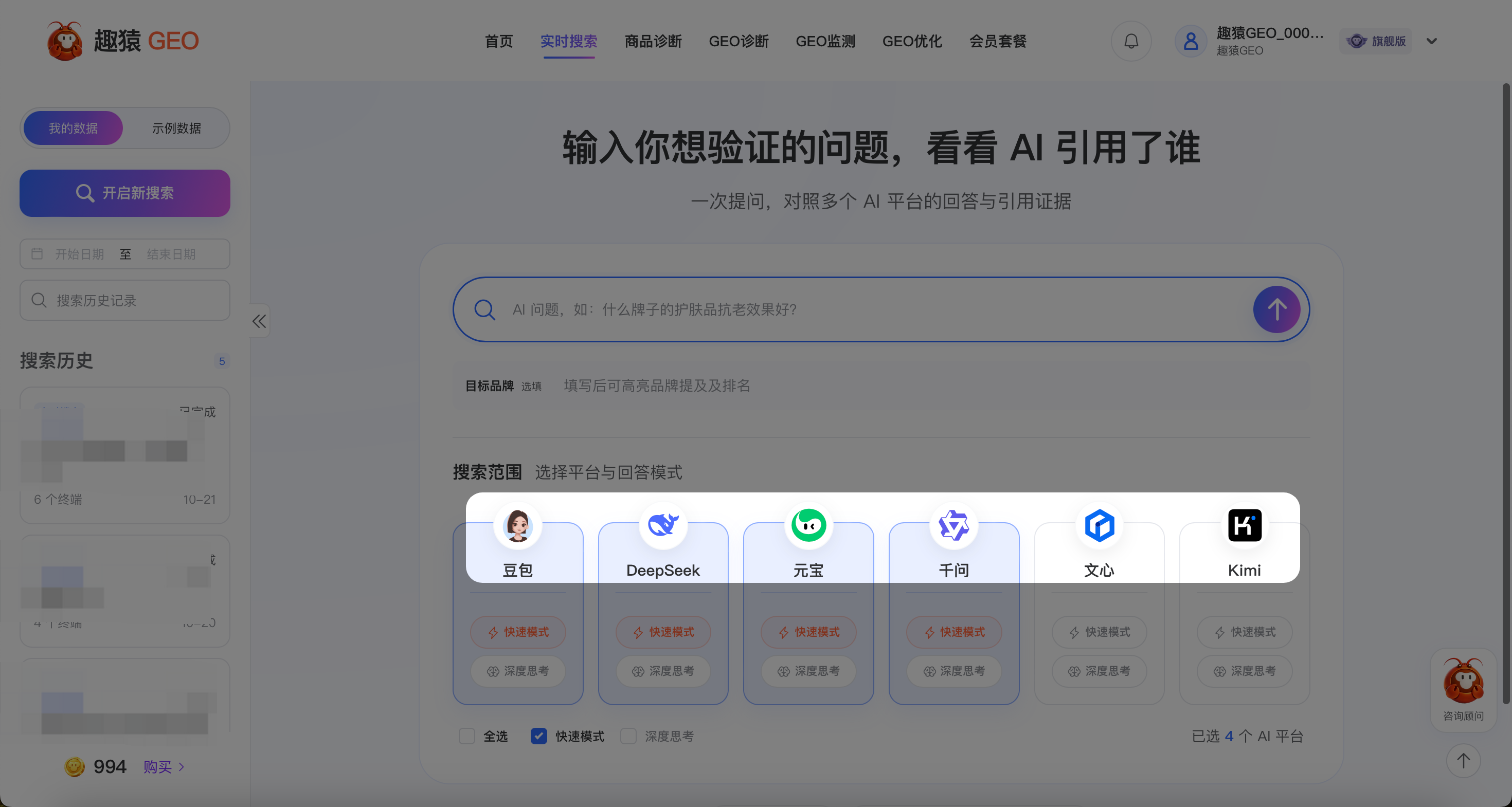Image resolution: width=1512 pixels, height=807 pixels.
Task: Open the GEO诊断 menu
Action: tap(739, 41)
